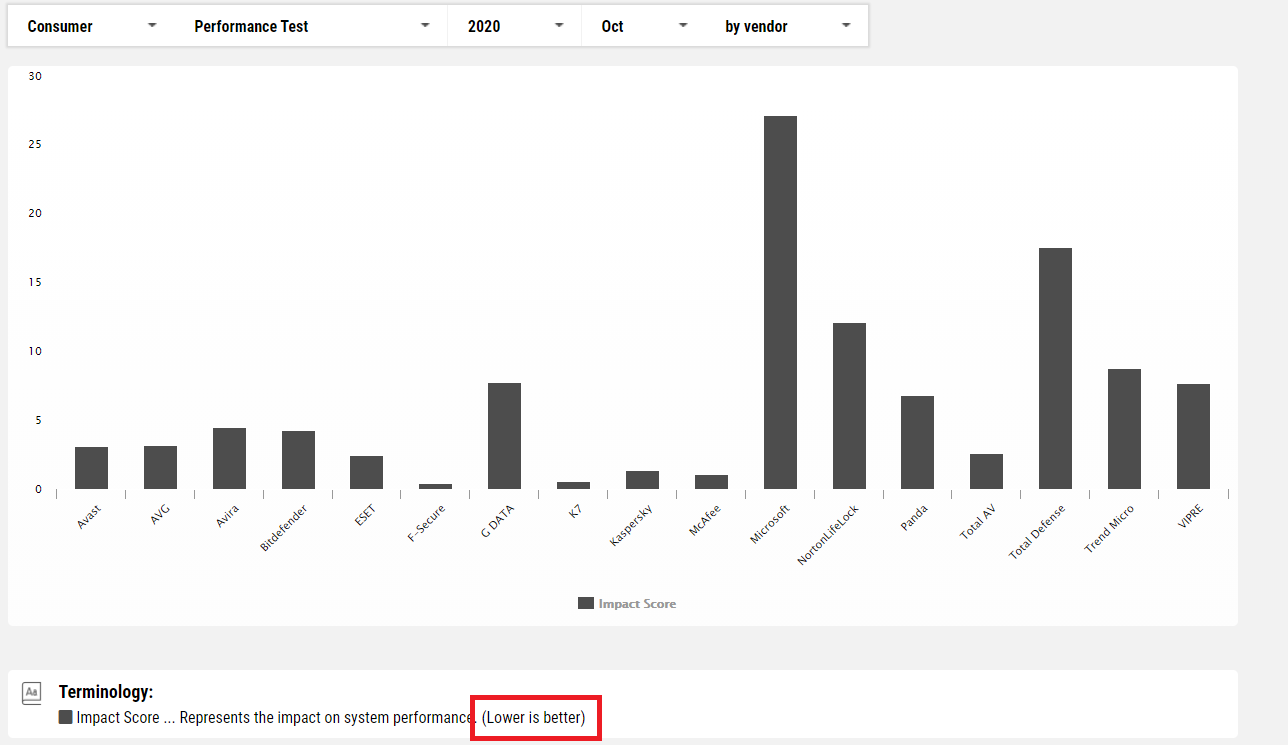The height and width of the screenshot is (745, 1288).
Task: Click the Panda axis label
Action: click(914, 517)
